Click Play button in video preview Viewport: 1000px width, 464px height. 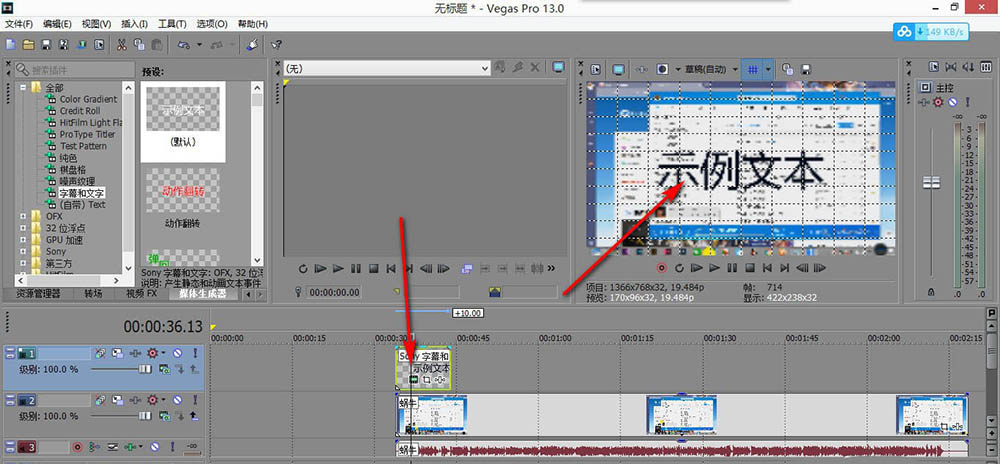coord(715,268)
